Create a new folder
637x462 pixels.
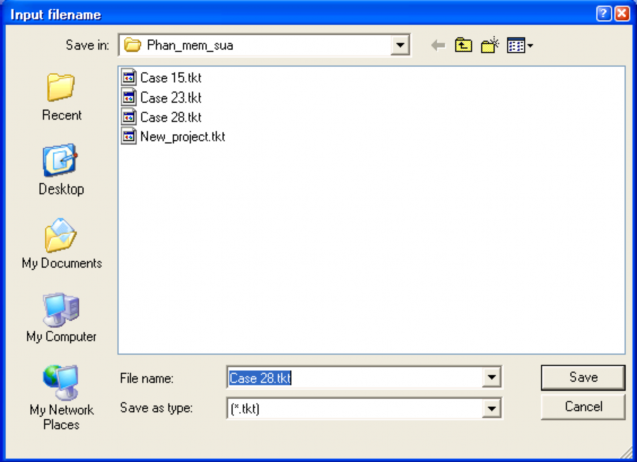[490, 46]
